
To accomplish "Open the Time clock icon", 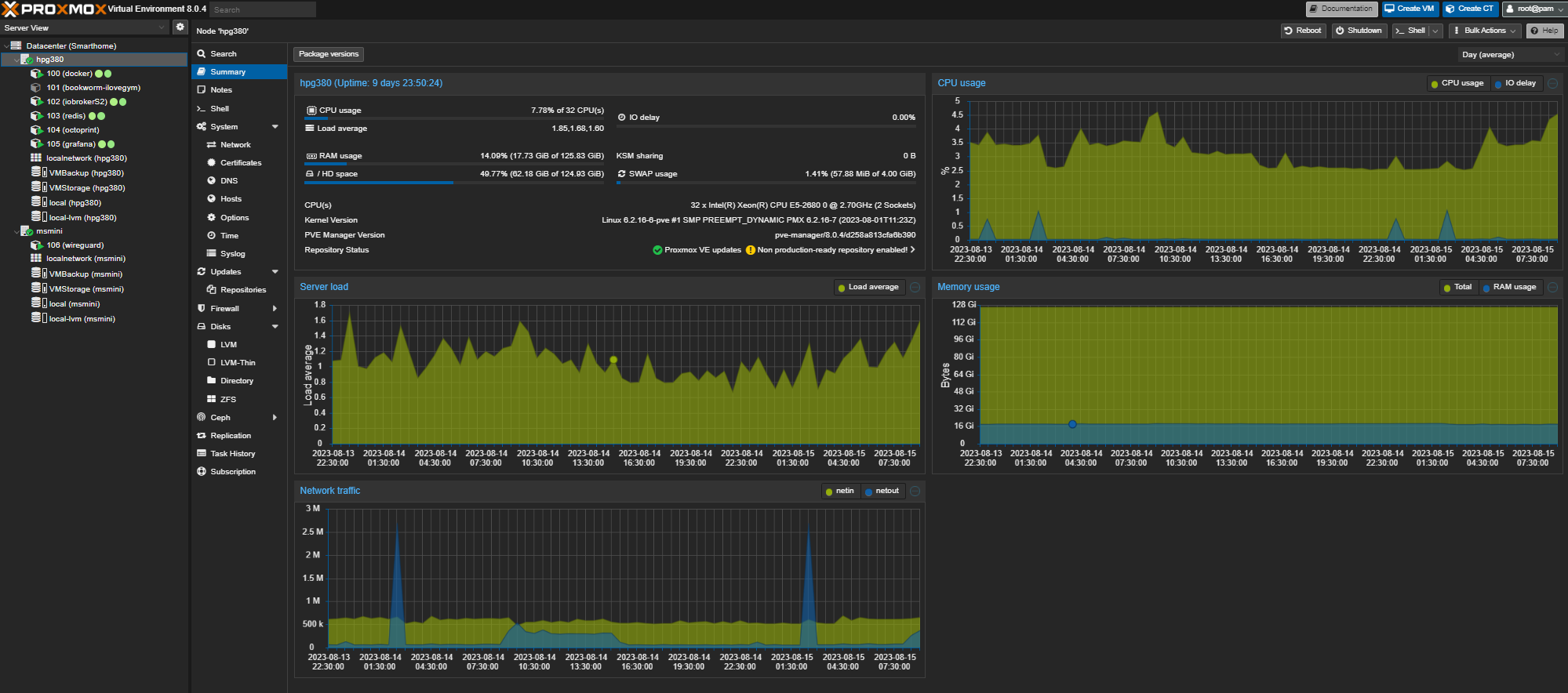I will (x=211, y=235).
